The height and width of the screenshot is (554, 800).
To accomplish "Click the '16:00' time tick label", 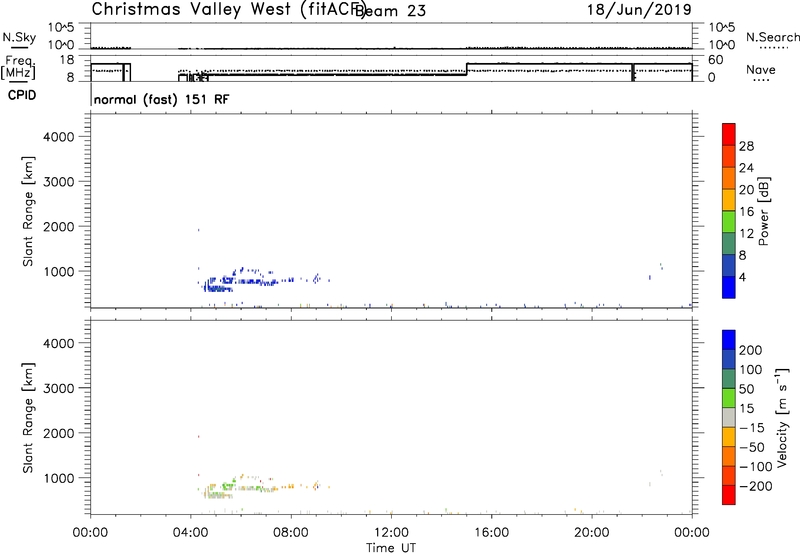I will (491, 533).
